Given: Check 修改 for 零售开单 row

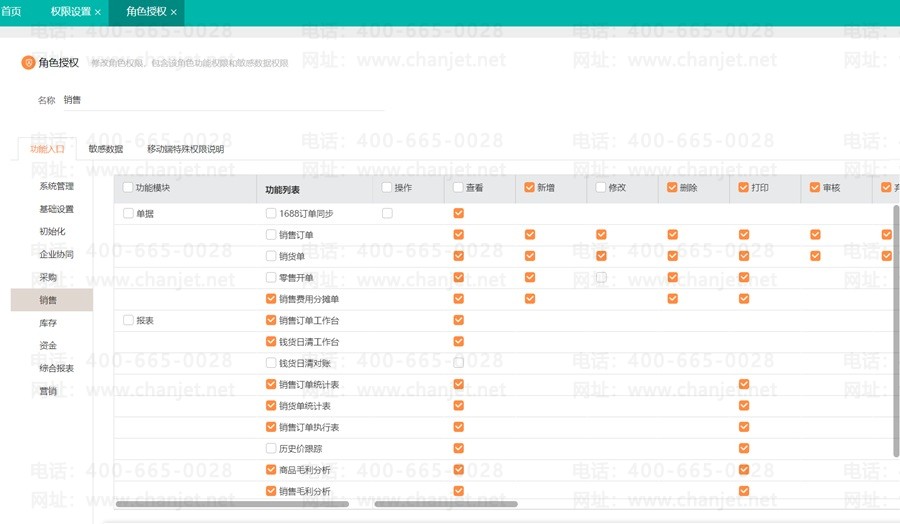Looking at the screenshot, I should (601, 277).
